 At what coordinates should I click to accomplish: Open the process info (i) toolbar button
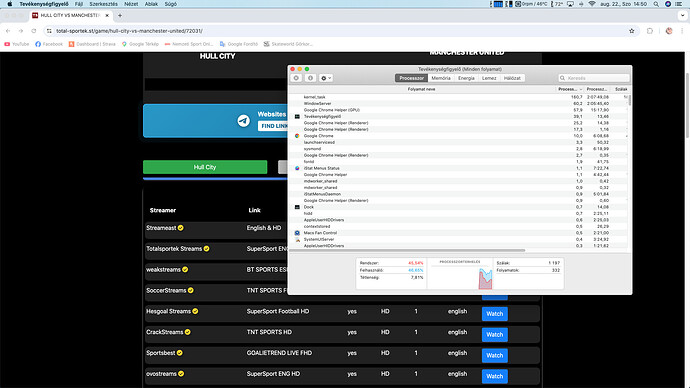[310, 78]
